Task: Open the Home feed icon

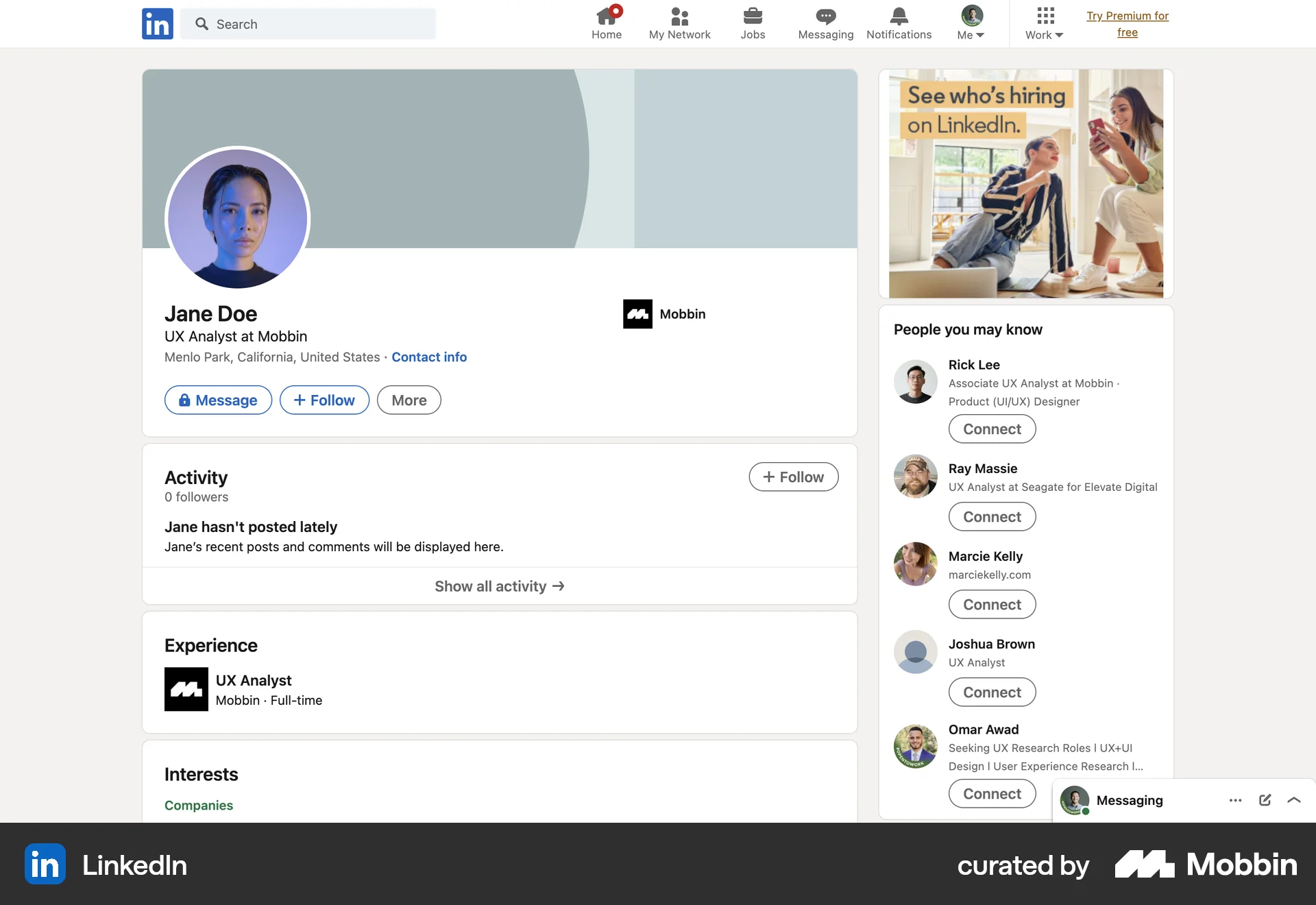Action: coord(607,17)
